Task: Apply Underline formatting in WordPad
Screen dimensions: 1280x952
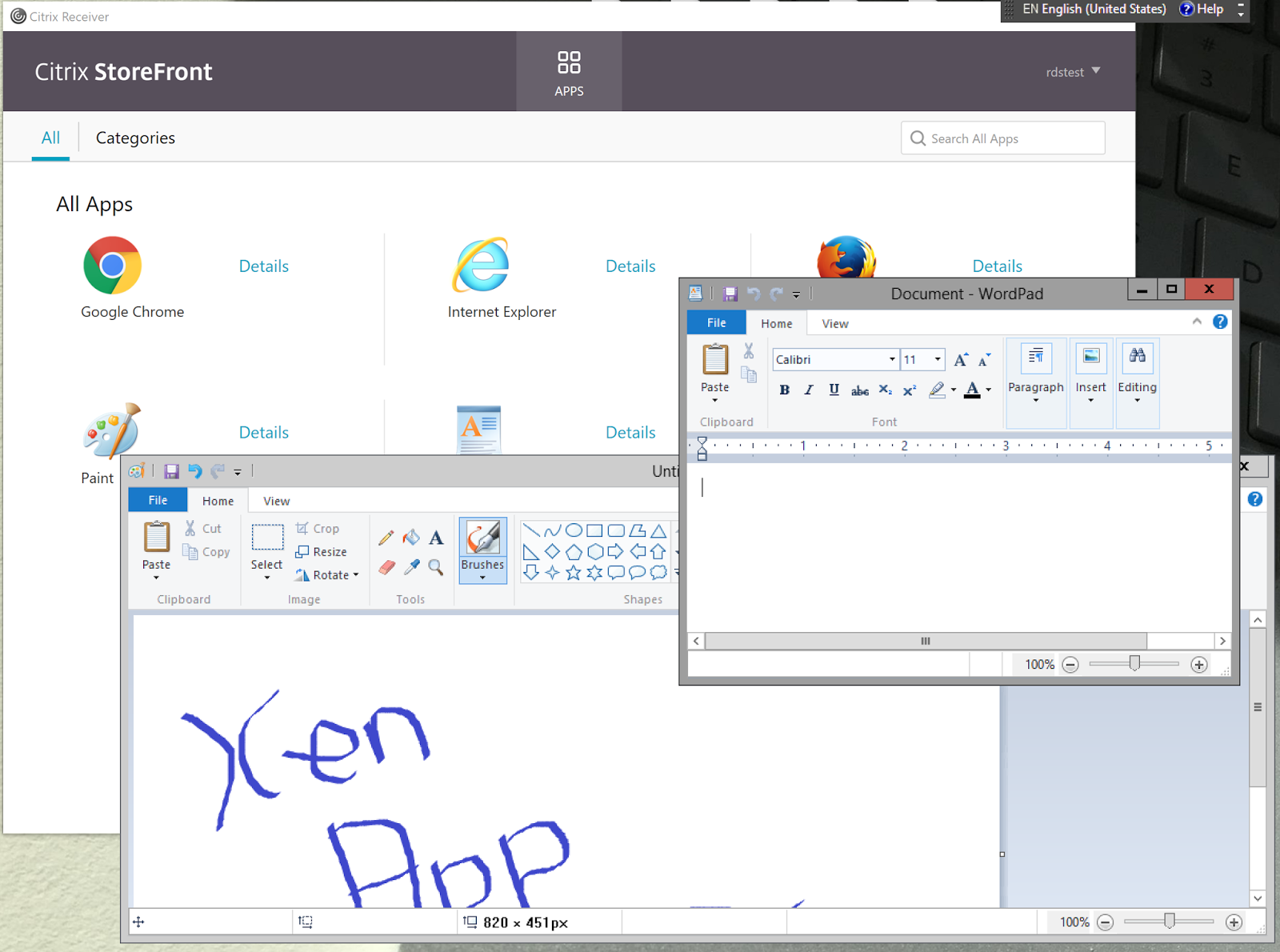Action: [834, 390]
